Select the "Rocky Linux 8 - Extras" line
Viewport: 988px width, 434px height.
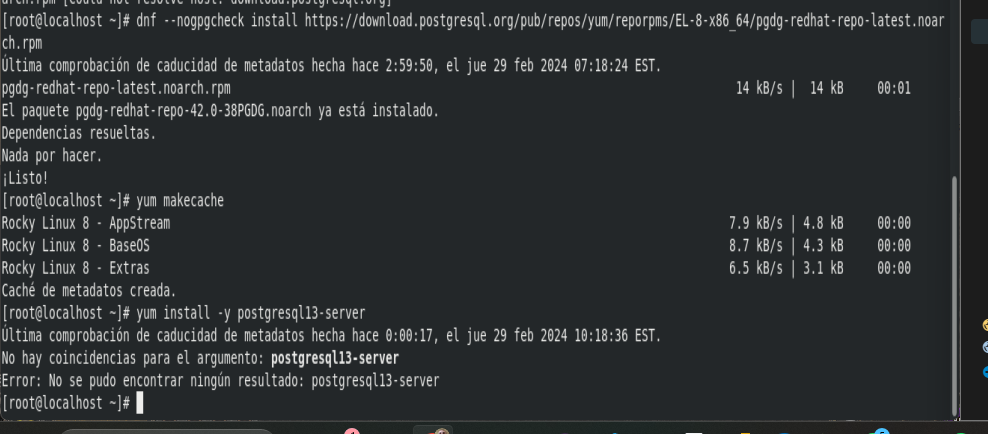pos(76,268)
